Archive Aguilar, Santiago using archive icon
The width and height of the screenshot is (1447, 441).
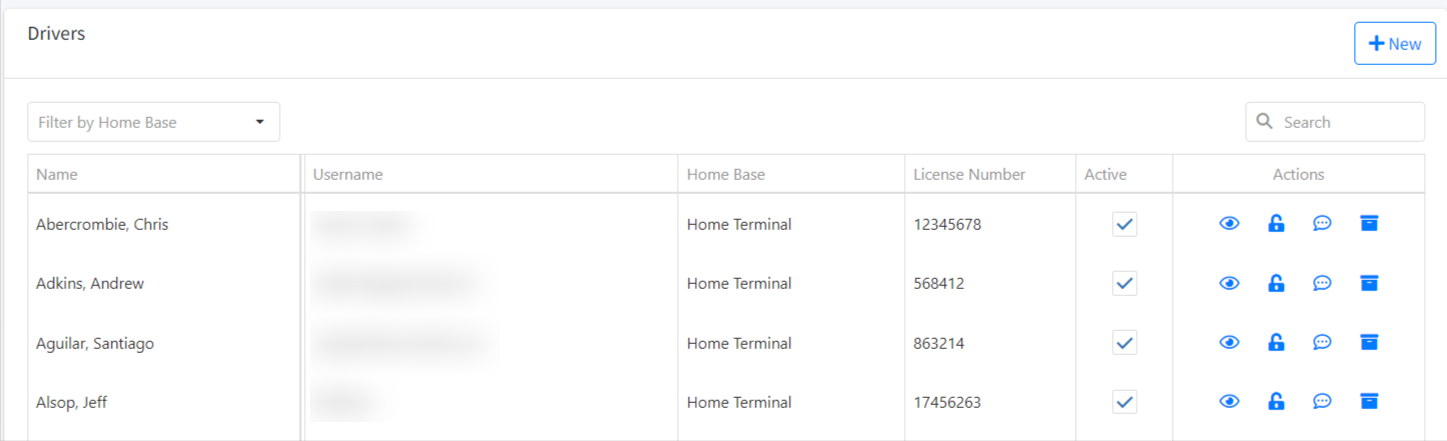pyautogui.click(x=1369, y=343)
